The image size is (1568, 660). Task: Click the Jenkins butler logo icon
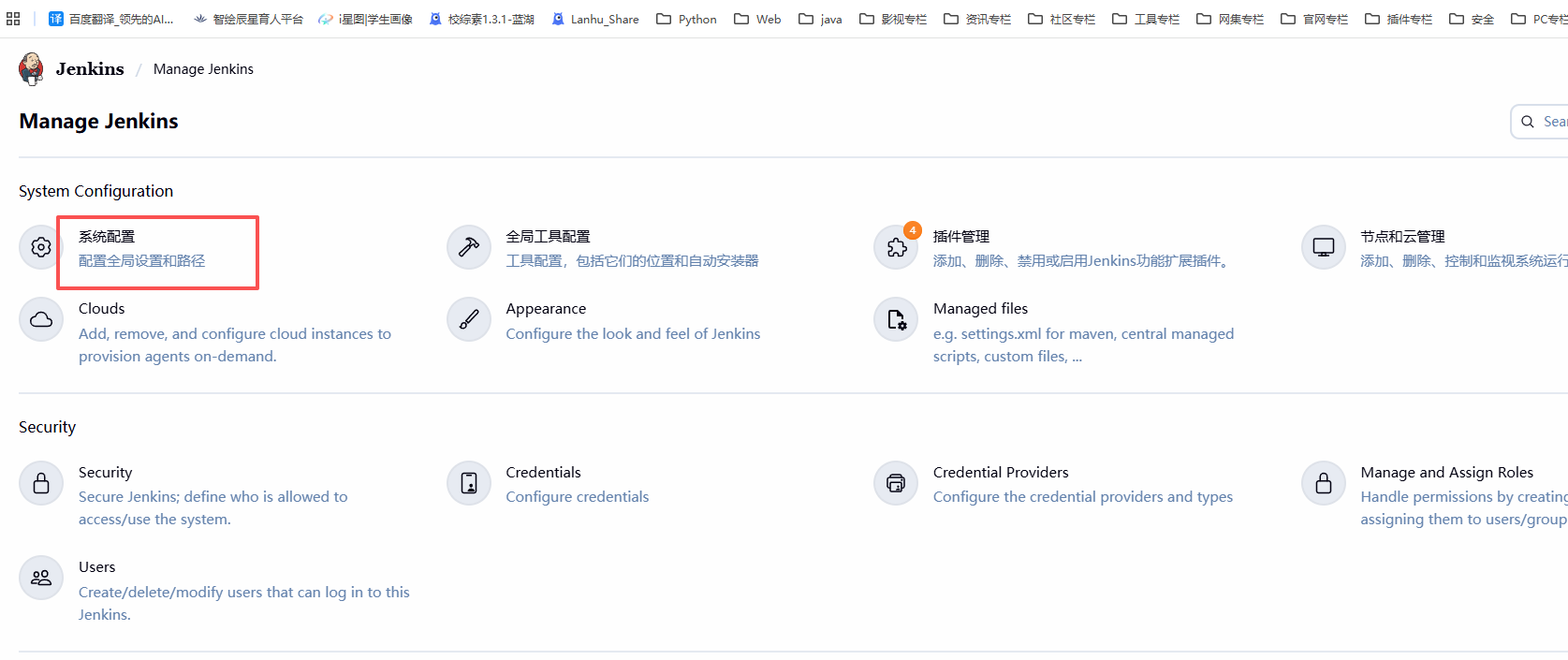(31, 69)
